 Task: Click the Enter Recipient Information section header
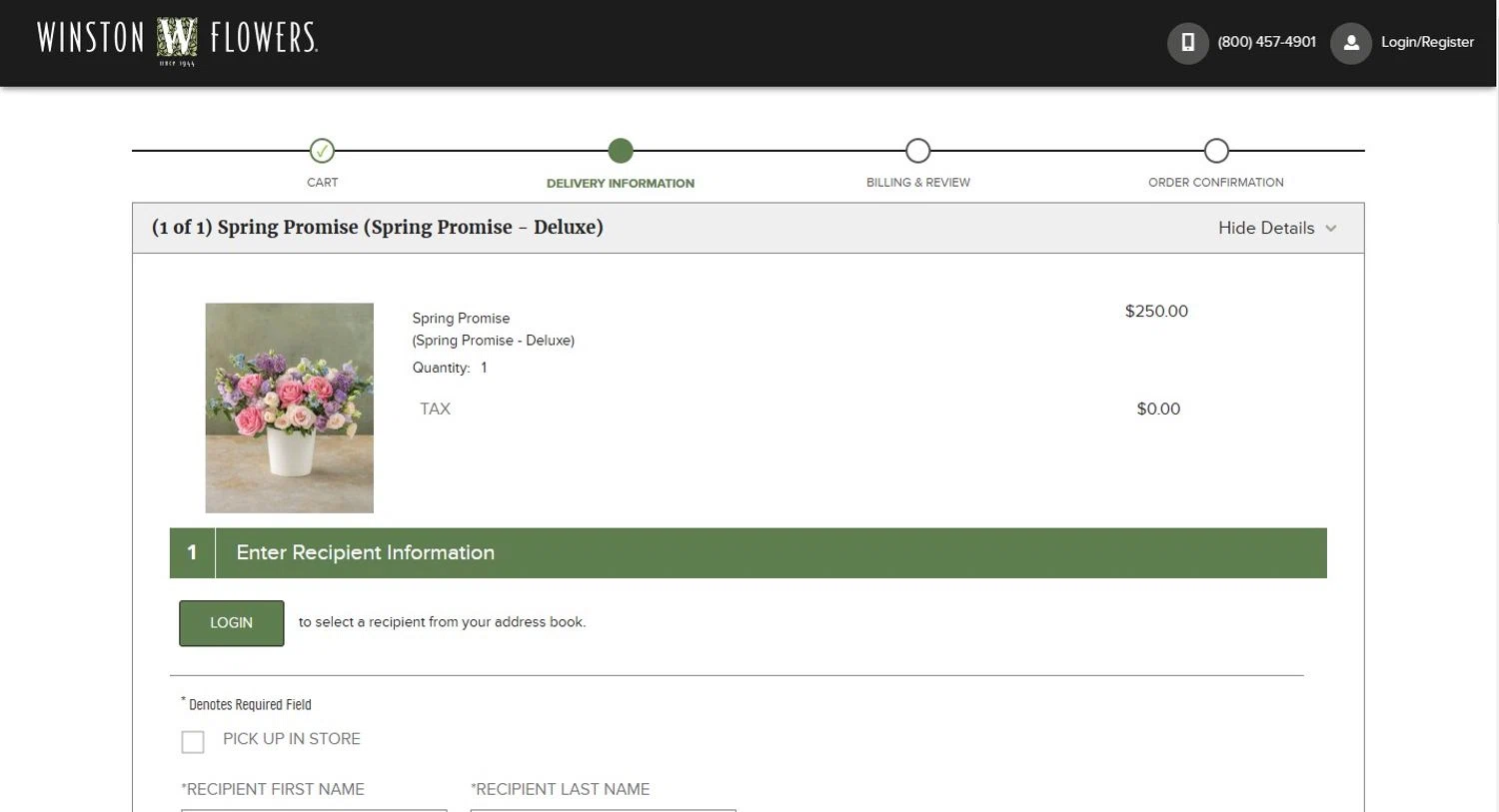tap(749, 553)
